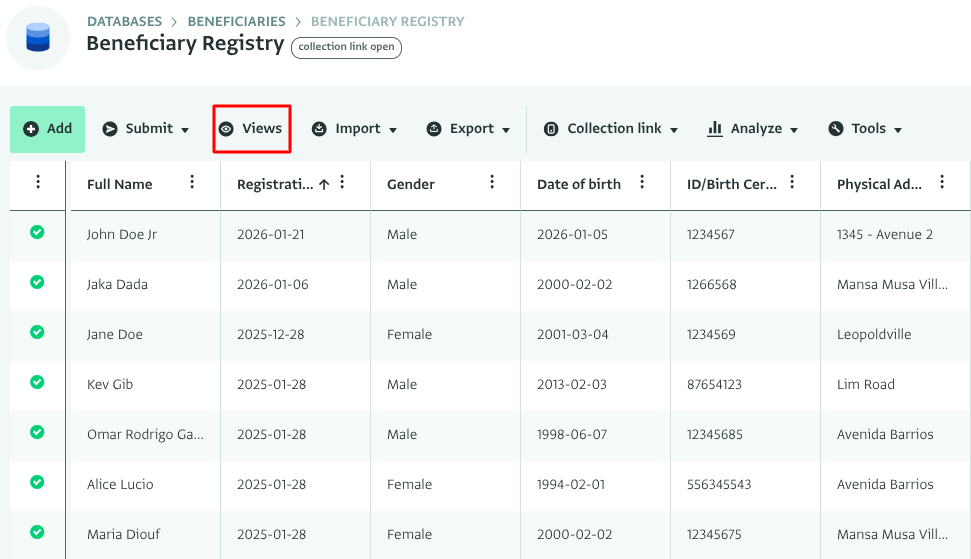Go to Beneficiaries breadcrumb link

point(236,21)
